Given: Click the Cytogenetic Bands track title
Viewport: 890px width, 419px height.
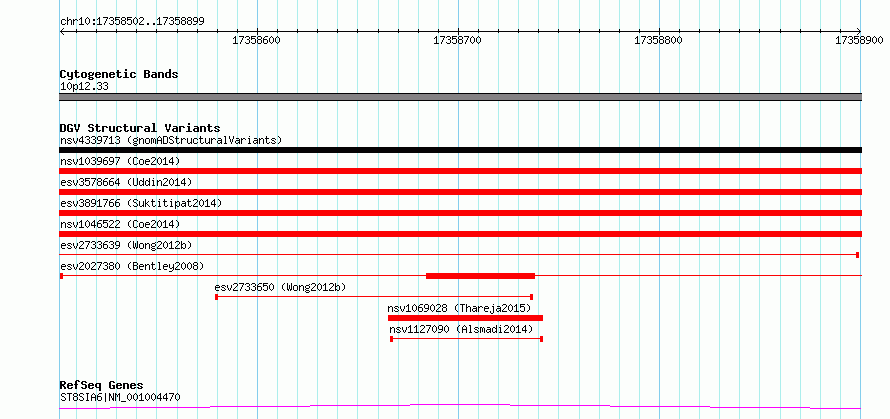Looking at the screenshot, I should (x=119, y=74).
